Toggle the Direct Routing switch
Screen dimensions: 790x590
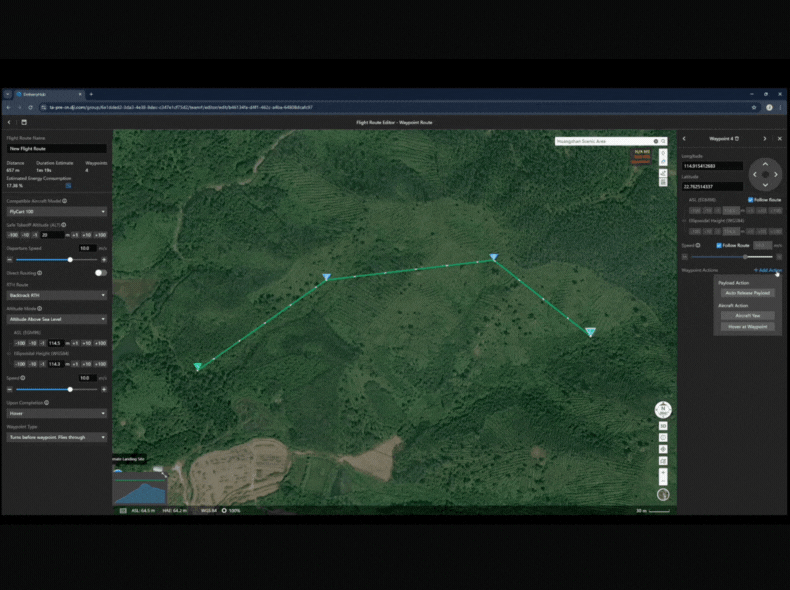click(x=100, y=272)
